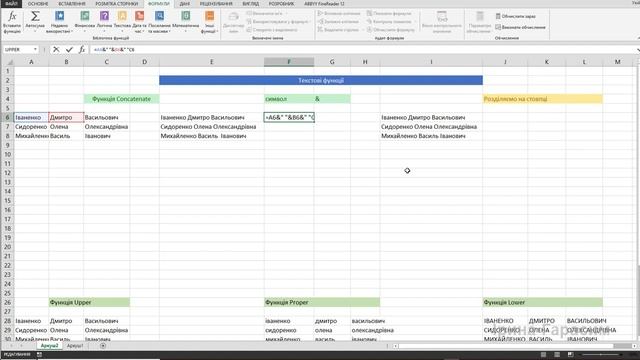Click the macro record icon in status bar
640x360 pixels.
[39, 354]
